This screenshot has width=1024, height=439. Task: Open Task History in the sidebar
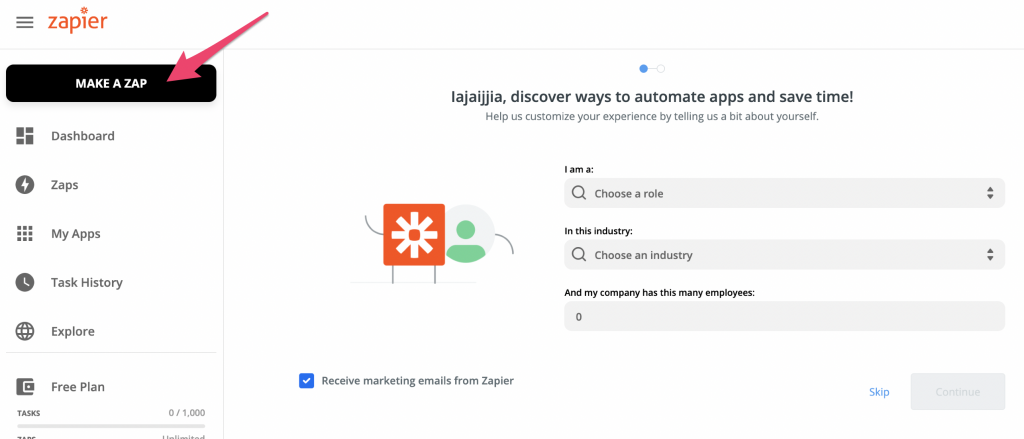pos(86,283)
